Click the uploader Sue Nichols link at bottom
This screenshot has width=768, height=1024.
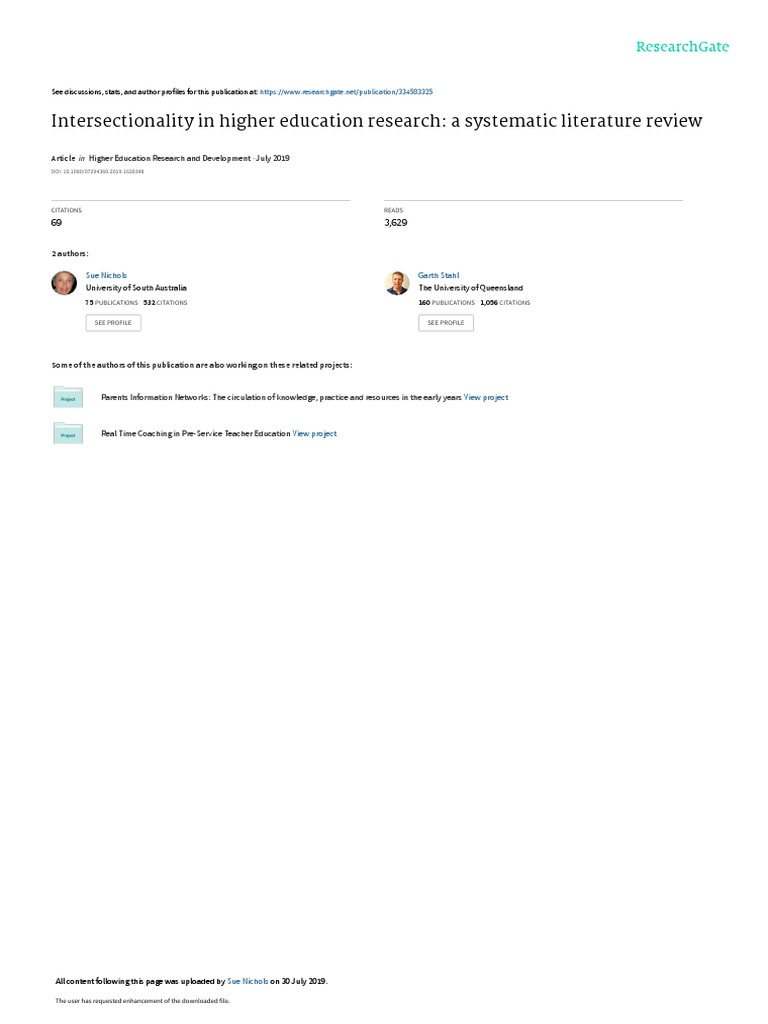[248, 981]
